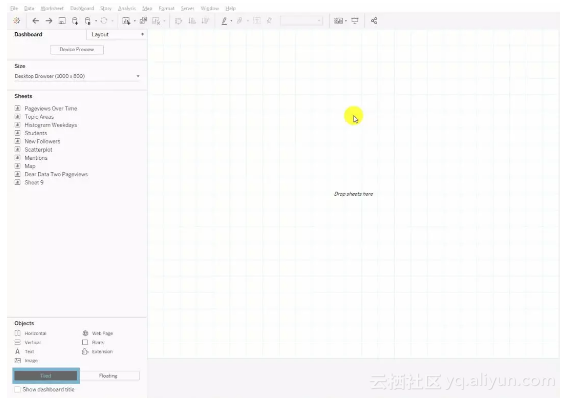The image size is (566, 401).
Task: Click the Redo forward arrow
Action: coord(49,21)
